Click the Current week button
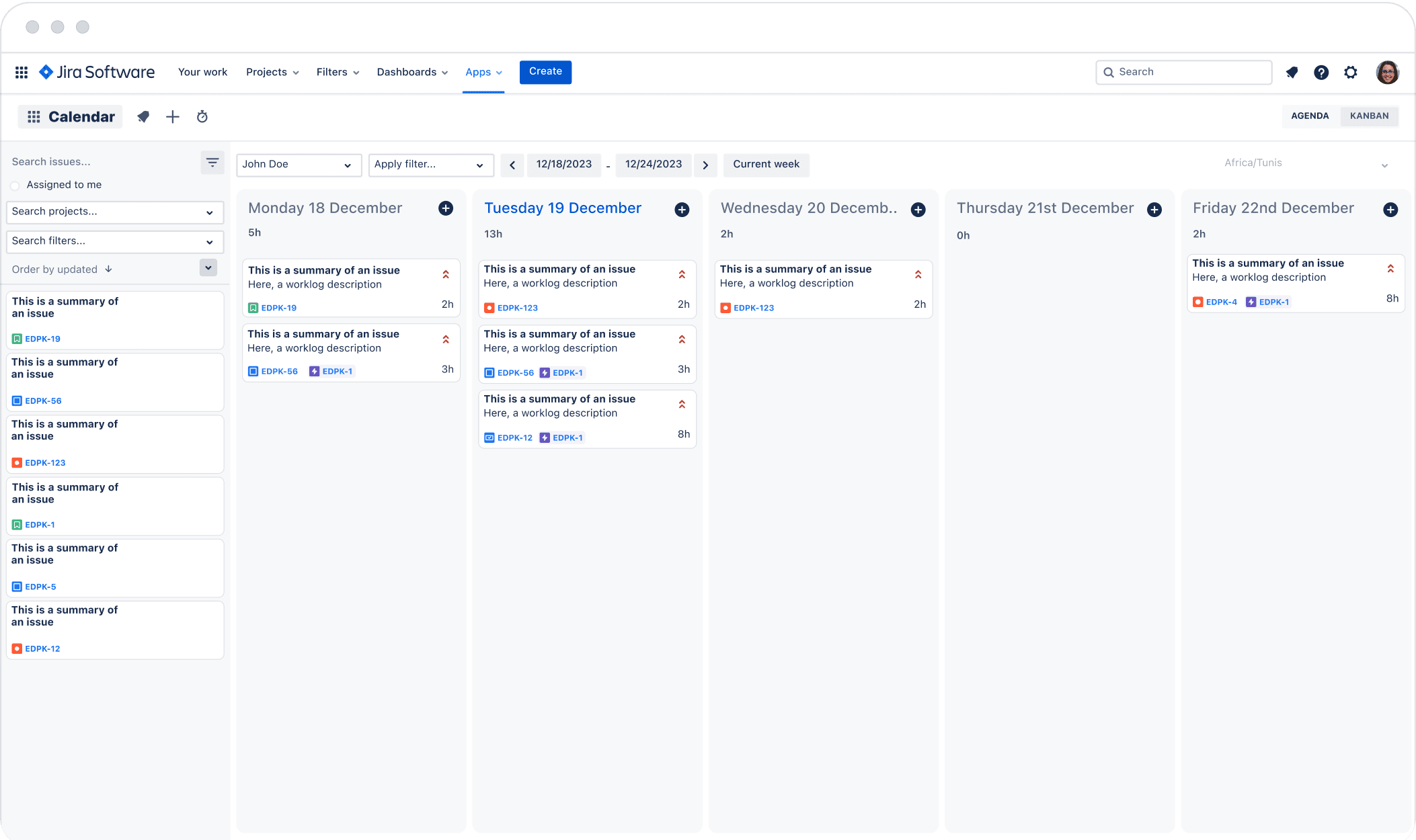 [766, 165]
